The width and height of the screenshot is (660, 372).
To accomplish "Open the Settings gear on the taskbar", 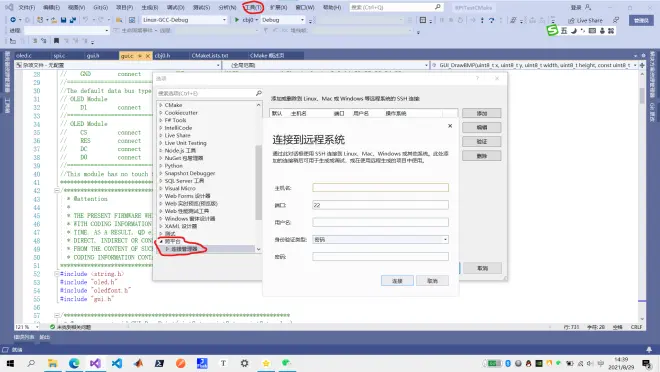I will [x=244, y=363].
